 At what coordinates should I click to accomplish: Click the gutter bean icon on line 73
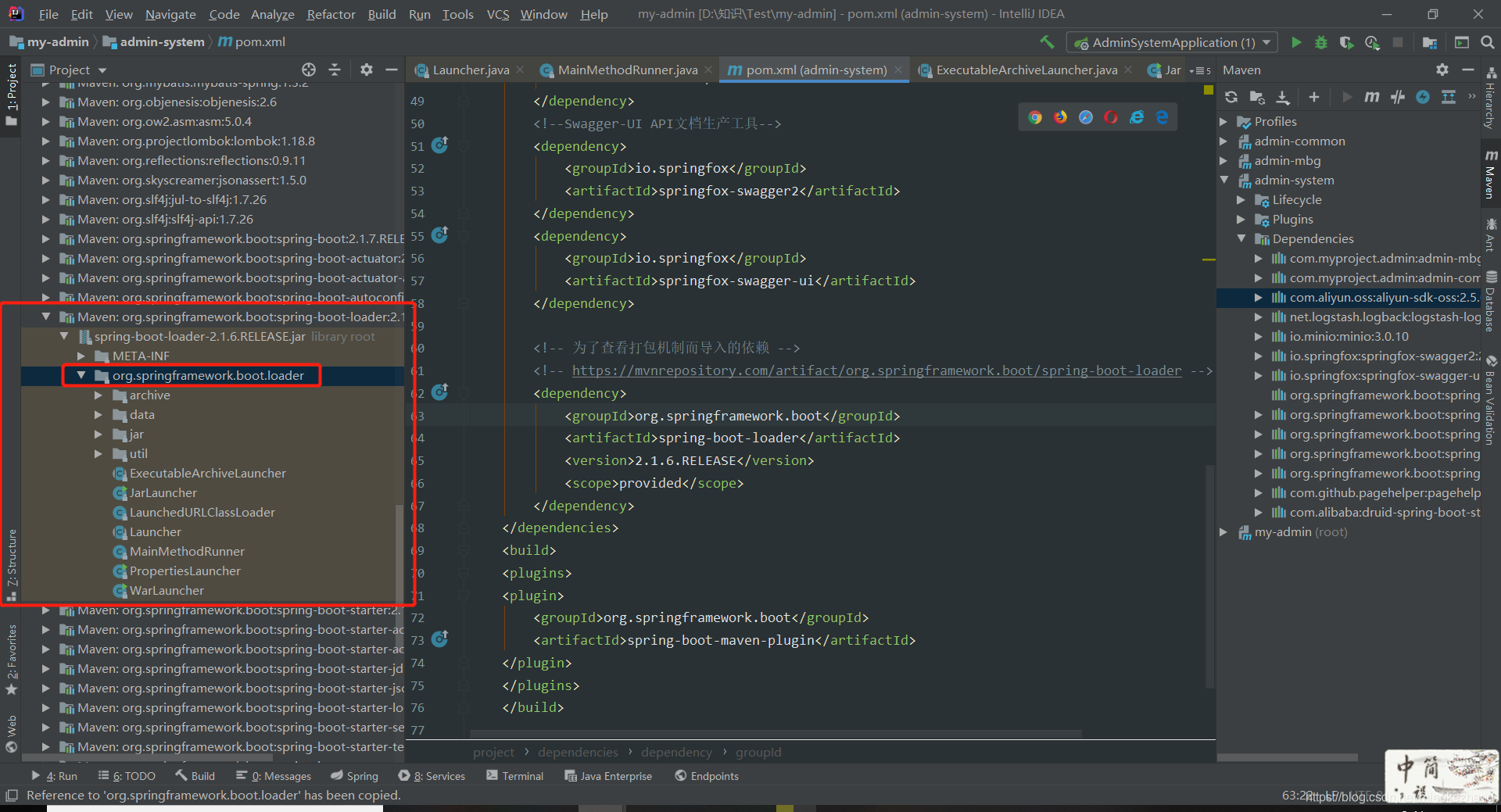click(440, 639)
